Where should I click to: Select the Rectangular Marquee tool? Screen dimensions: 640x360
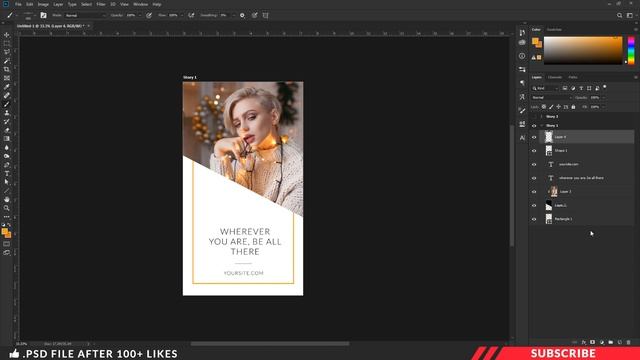tap(7, 44)
